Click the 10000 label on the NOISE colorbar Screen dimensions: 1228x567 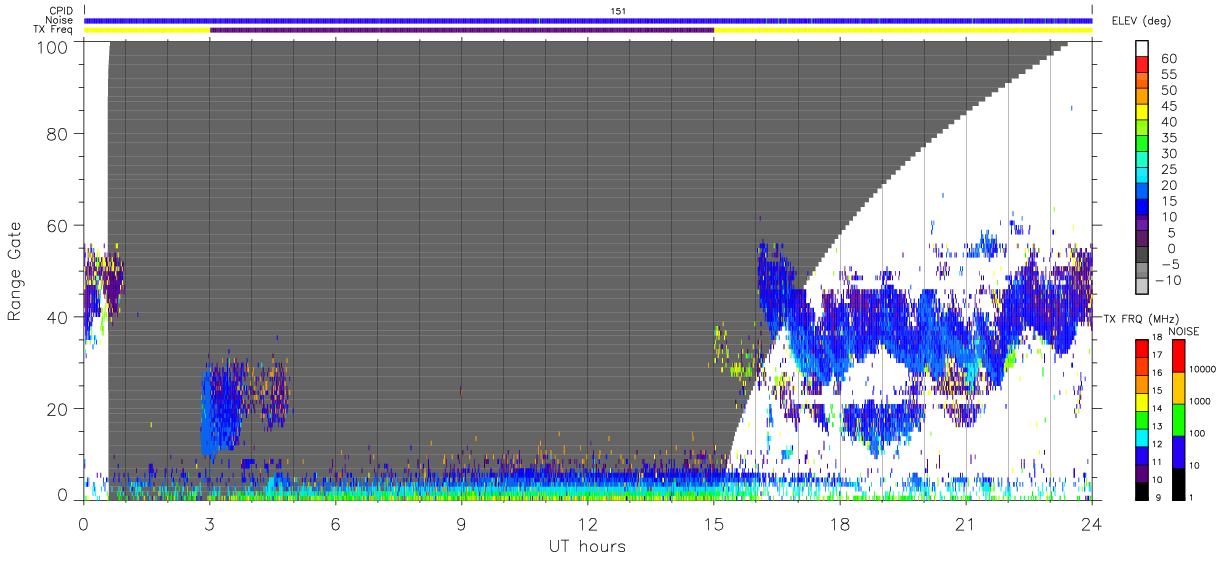[x=1204, y=370]
